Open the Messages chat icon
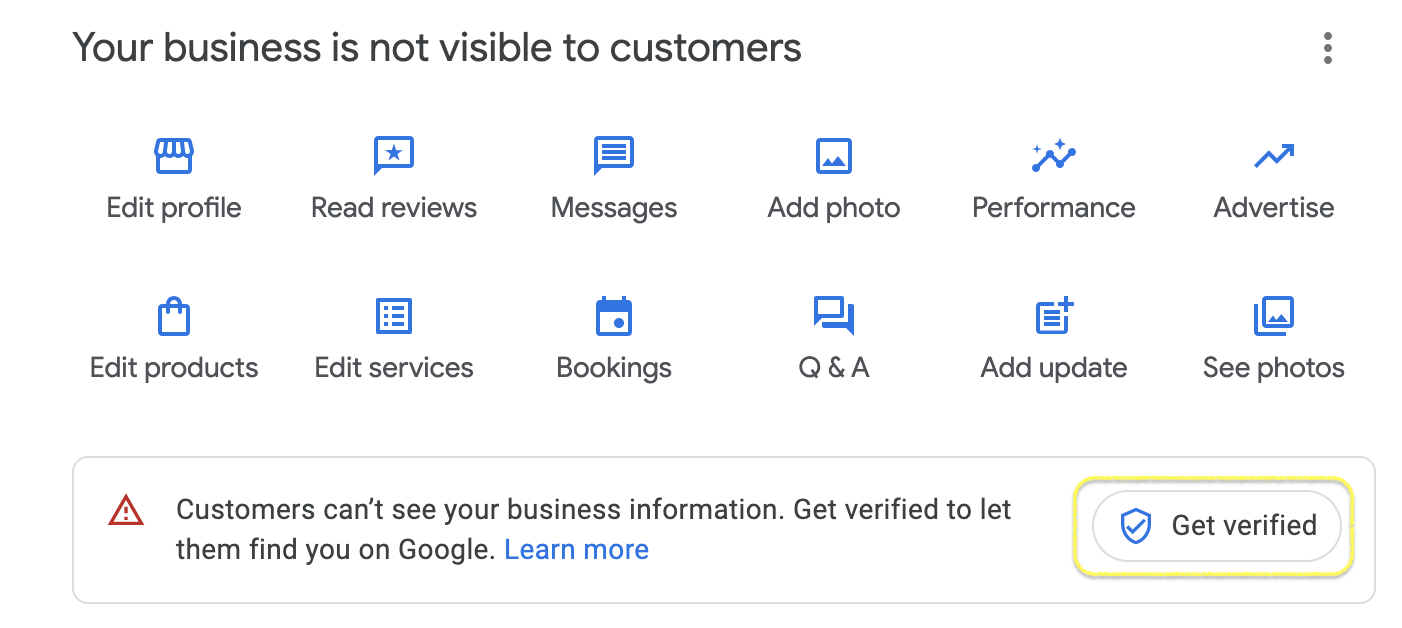The width and height of the screenshot is (1402, 628). coord(614,156)
